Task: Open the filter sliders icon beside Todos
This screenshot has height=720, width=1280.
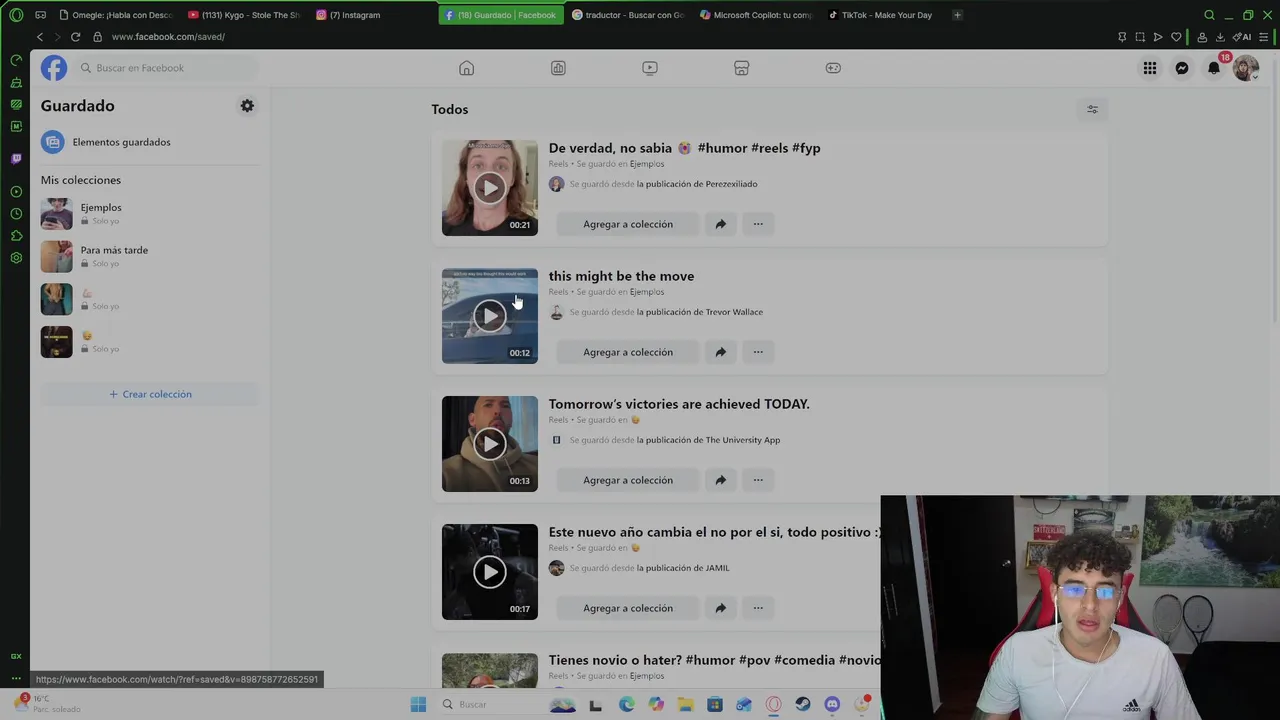Action: pyautogui.click(x=1092, y=109)
